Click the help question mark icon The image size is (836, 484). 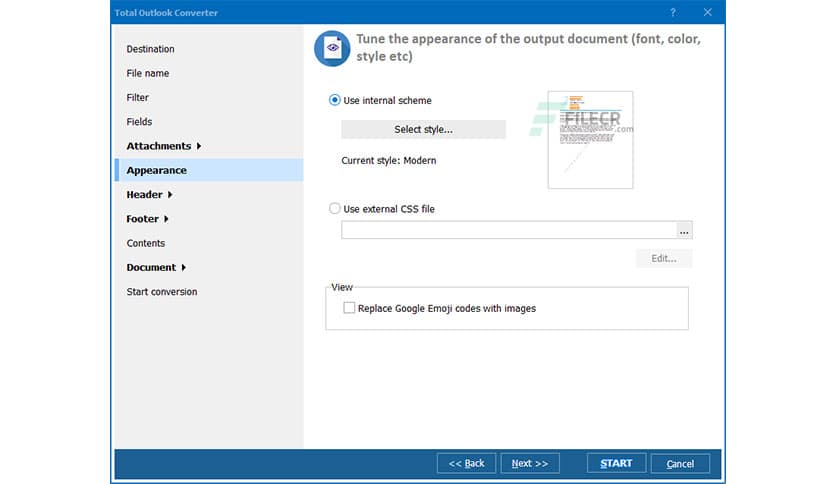[673, 12]
